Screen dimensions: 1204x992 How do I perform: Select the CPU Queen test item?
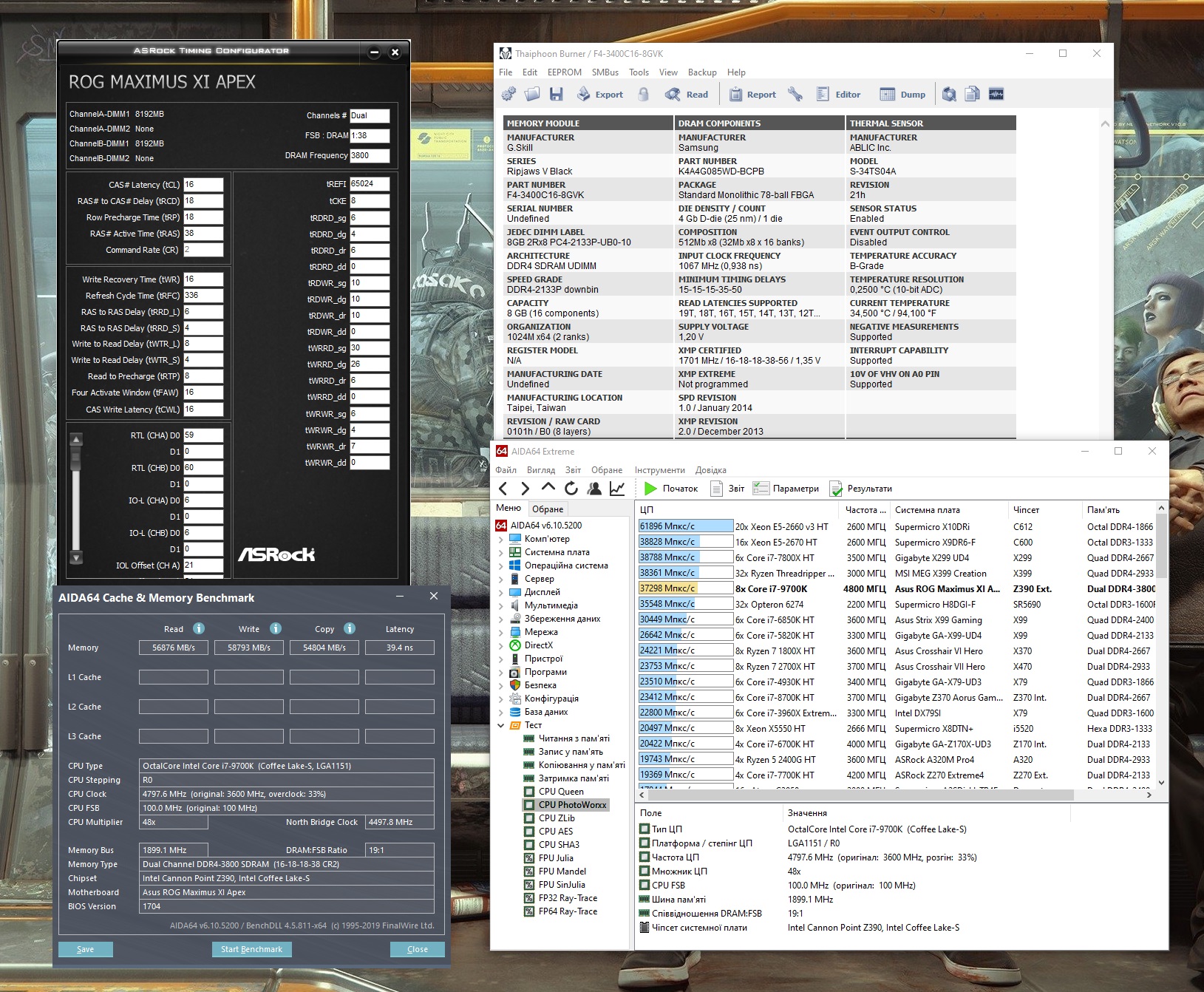click(560, 792)
